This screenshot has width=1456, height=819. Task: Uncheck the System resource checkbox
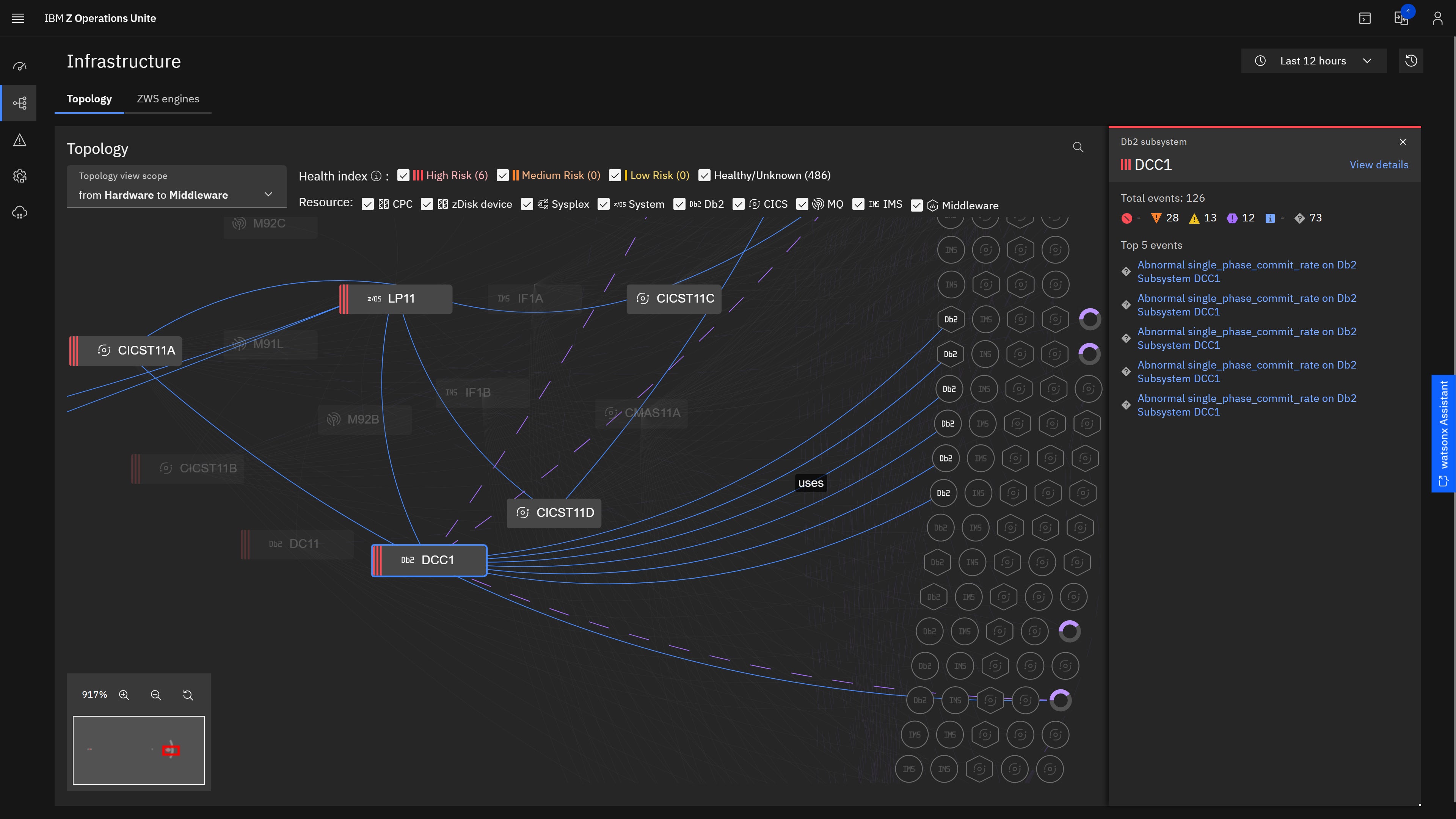[604, 204]
